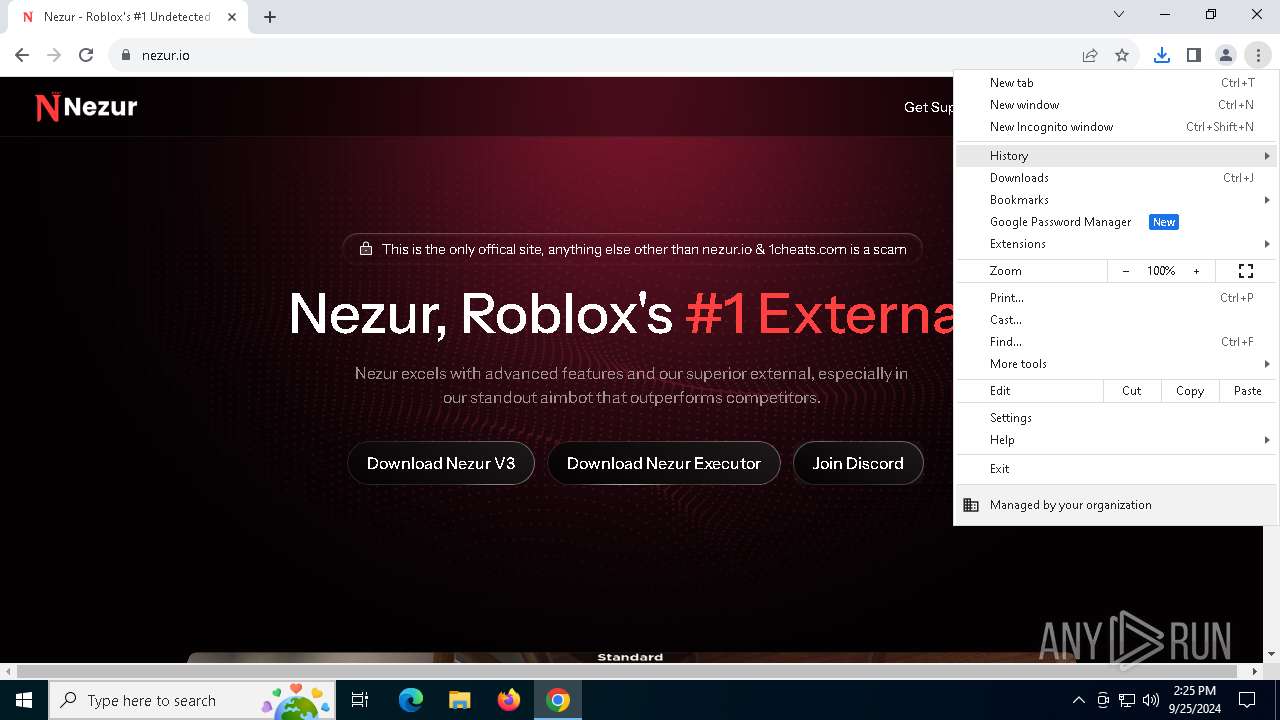
Task: Click the address bar URL field
Action: pos(600,55)
